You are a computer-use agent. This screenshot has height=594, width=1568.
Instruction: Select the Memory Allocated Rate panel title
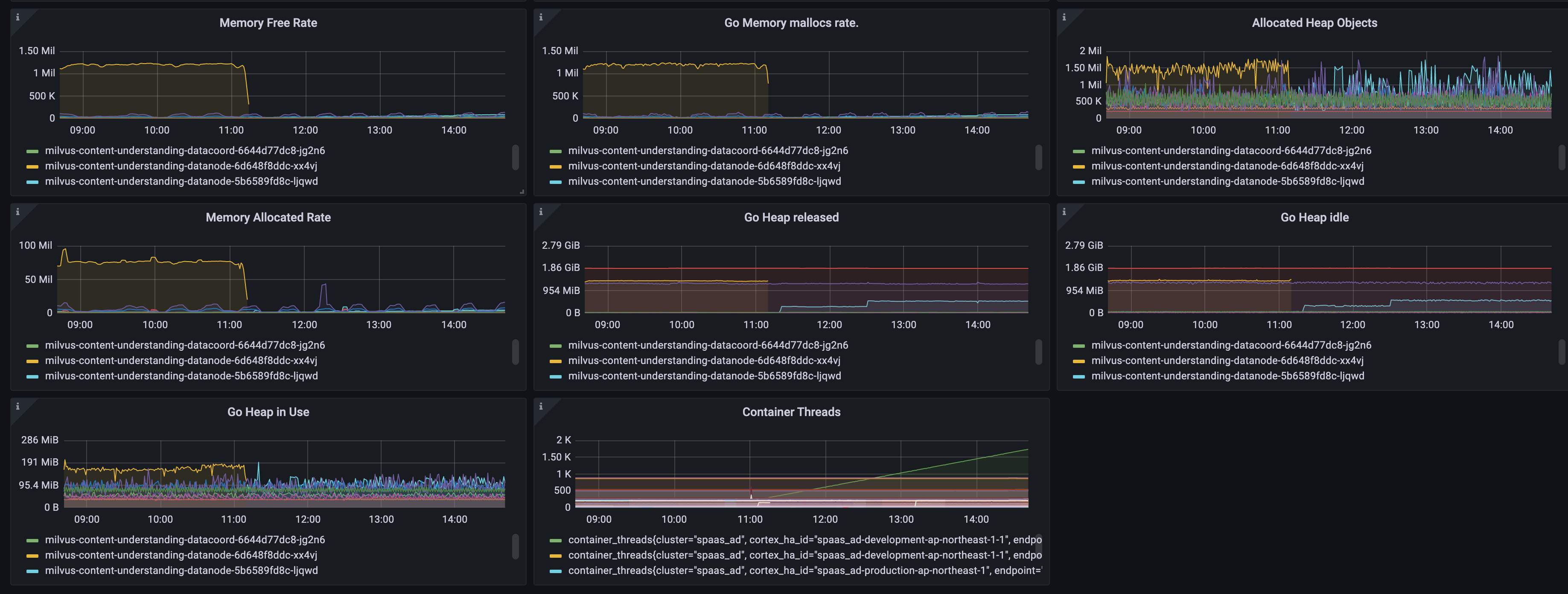pos(268,217)
